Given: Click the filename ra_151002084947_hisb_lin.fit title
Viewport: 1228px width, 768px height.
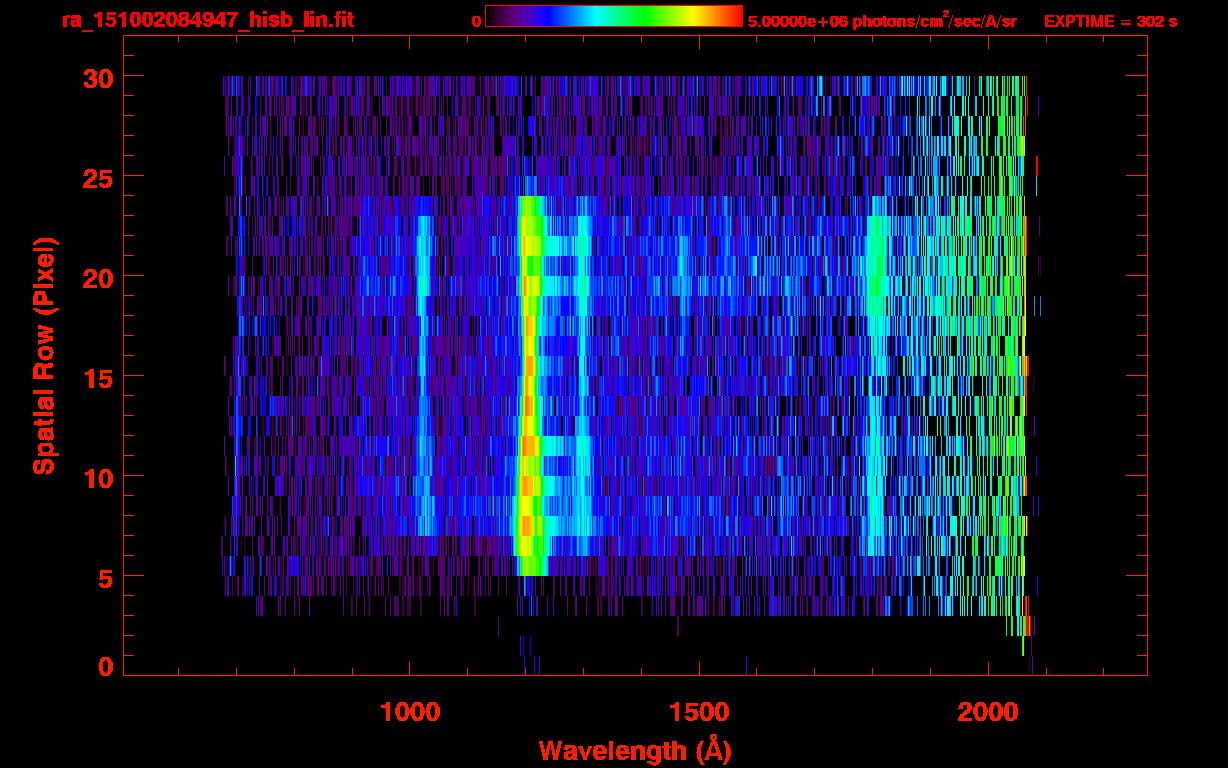Looking at the screenshot, I should [207, 20].
